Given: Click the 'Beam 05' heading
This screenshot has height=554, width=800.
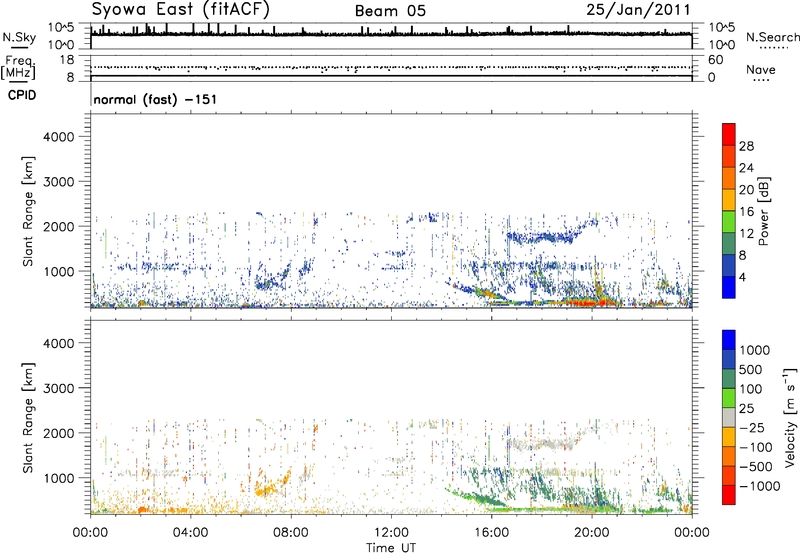Looking at the screenshot, I should [390, 11].
